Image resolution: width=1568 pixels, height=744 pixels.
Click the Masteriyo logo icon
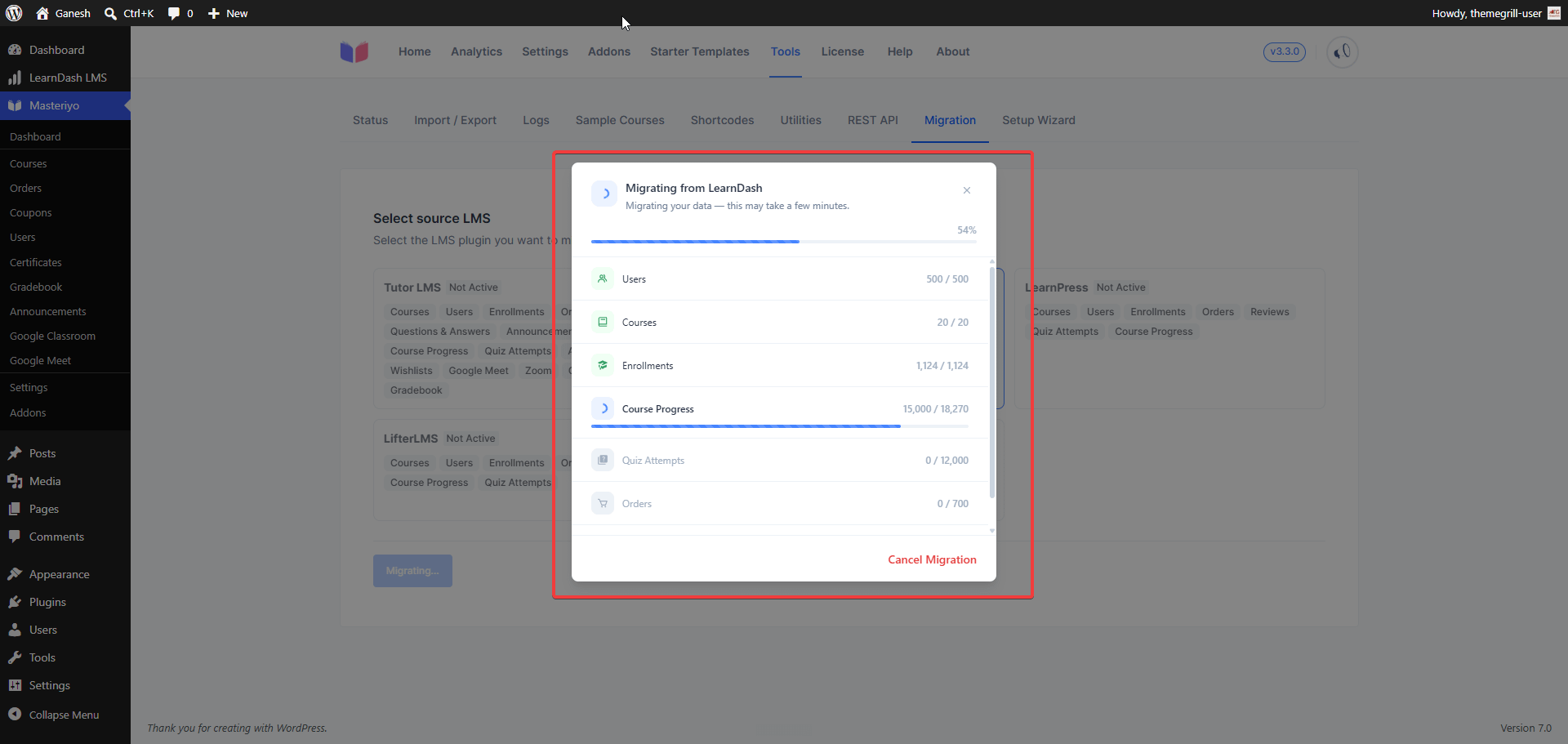(354, 51)
